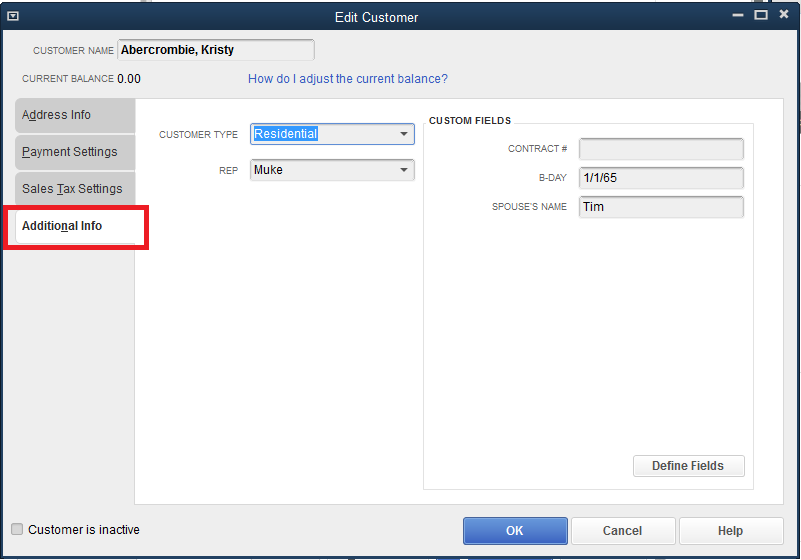Click the Custom Fields group heading
Screen dimensions: 801x560
click(x=470, y=121)
